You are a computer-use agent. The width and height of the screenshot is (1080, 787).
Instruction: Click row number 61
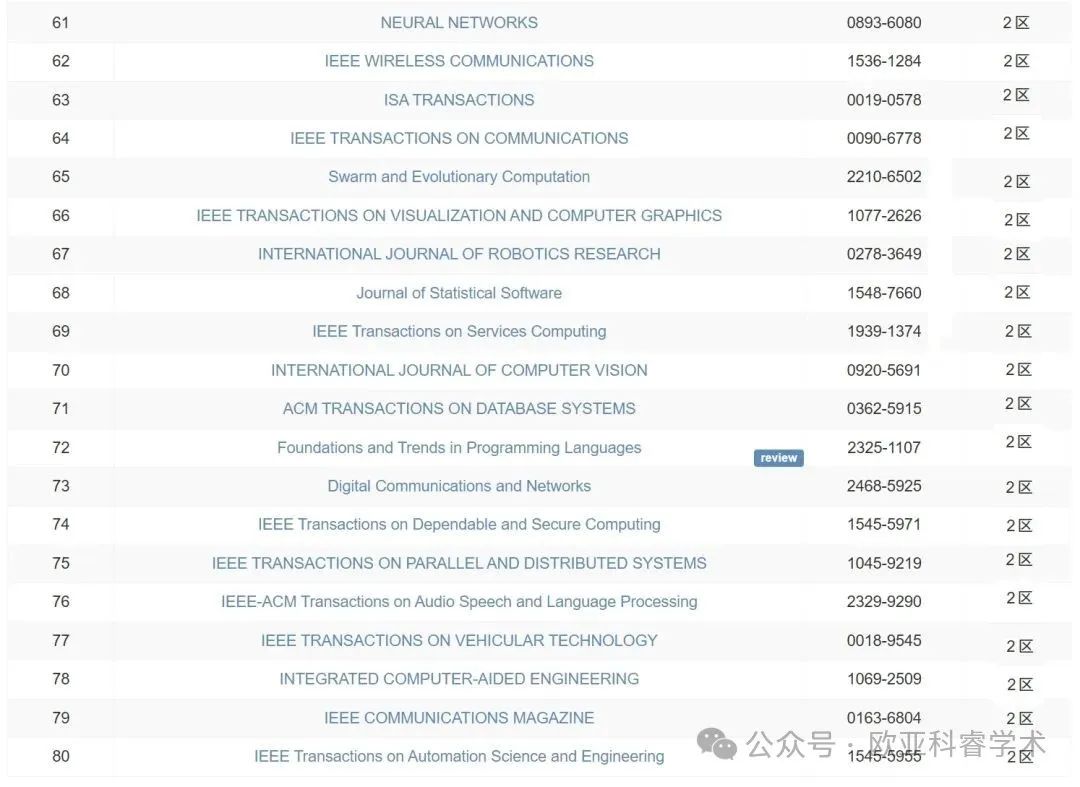(61, 23)
